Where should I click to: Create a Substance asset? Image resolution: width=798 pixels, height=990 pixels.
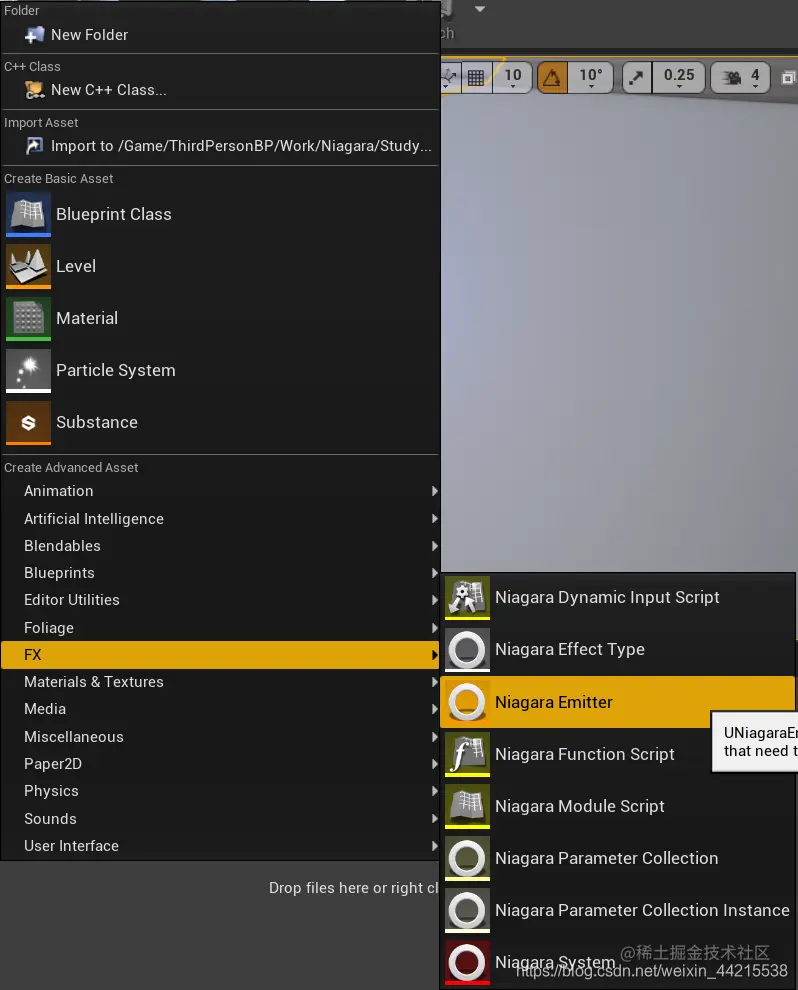click(x=220, y=422)
